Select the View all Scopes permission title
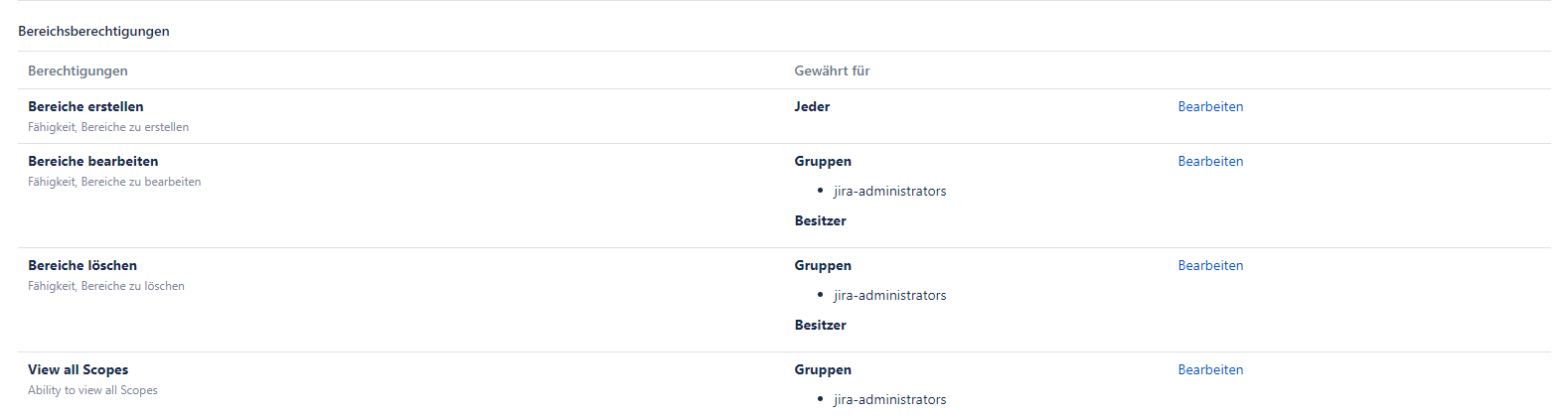The width and height of the screenshot is (1568, 419). pos(78,369)
